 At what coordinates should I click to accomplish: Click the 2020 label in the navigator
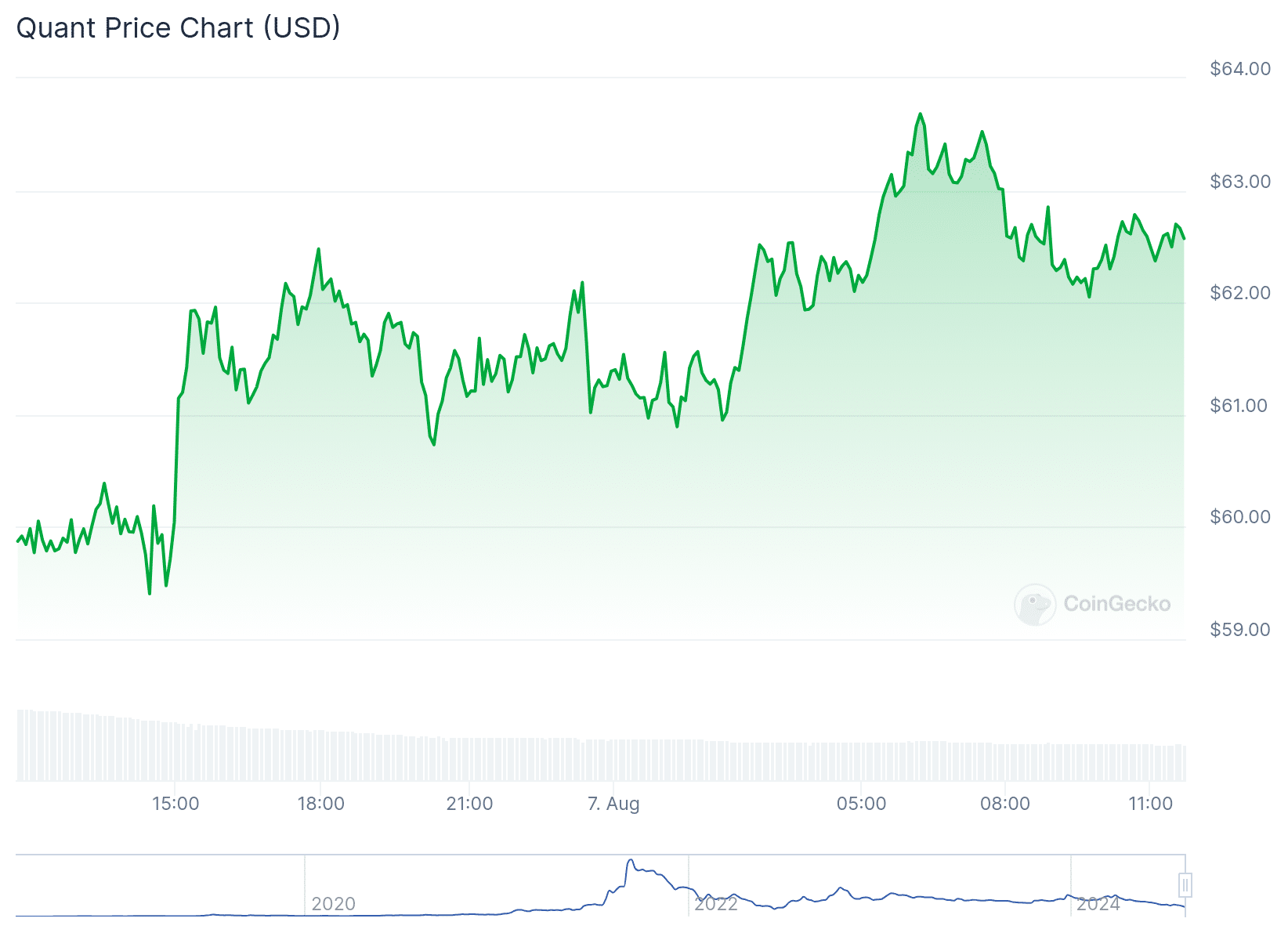333,904
